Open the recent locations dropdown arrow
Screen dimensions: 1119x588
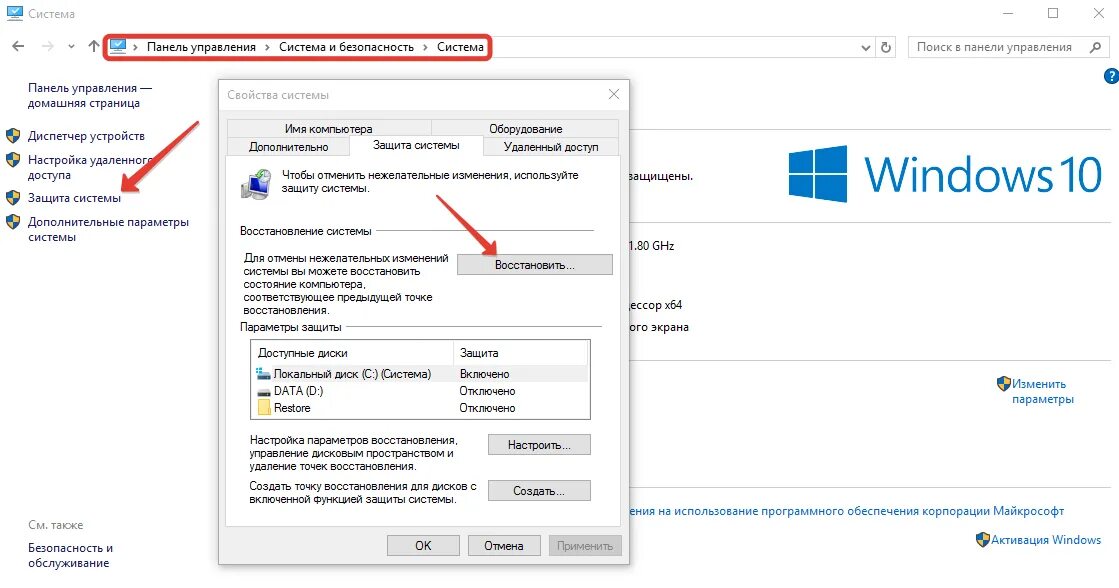pyautogui.click(x=71, y=47)
